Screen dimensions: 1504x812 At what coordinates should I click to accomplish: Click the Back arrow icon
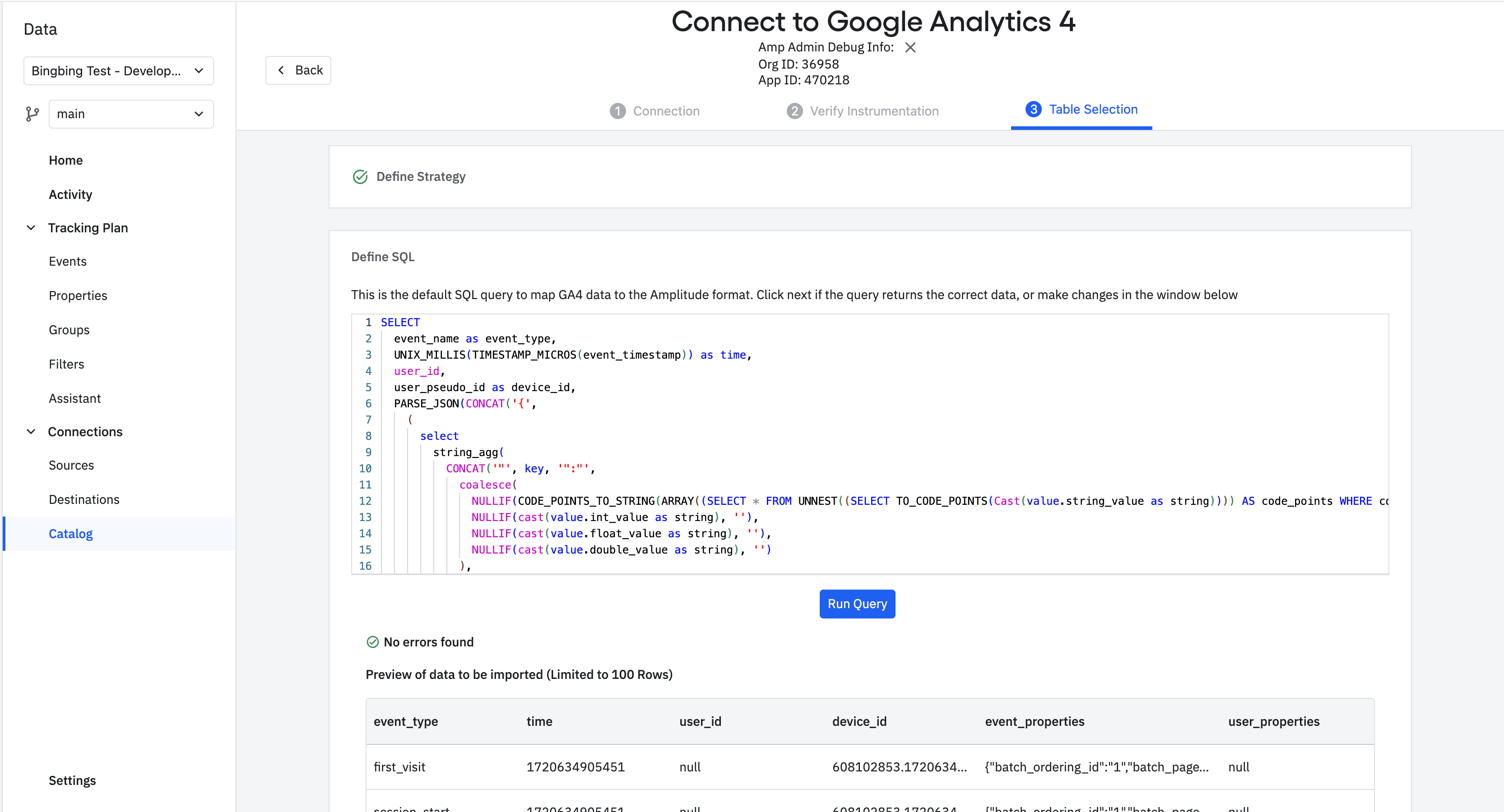click(281, 70)
